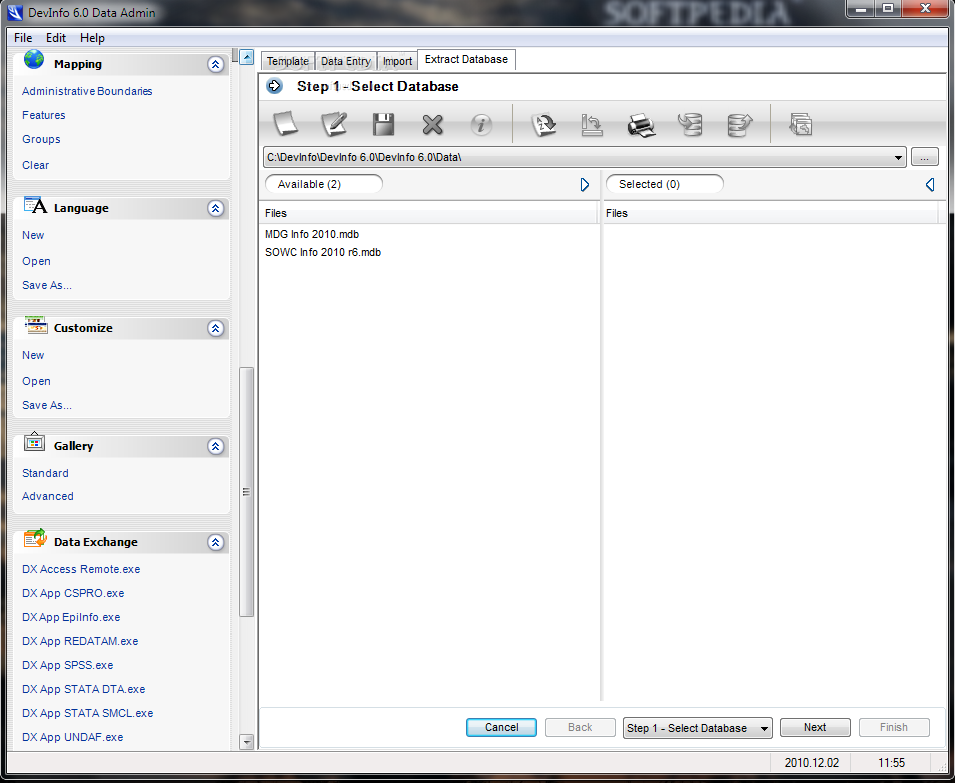Switch to the Data Entry tab
Viewport: 955px width, 783px height.
[346, 61]
